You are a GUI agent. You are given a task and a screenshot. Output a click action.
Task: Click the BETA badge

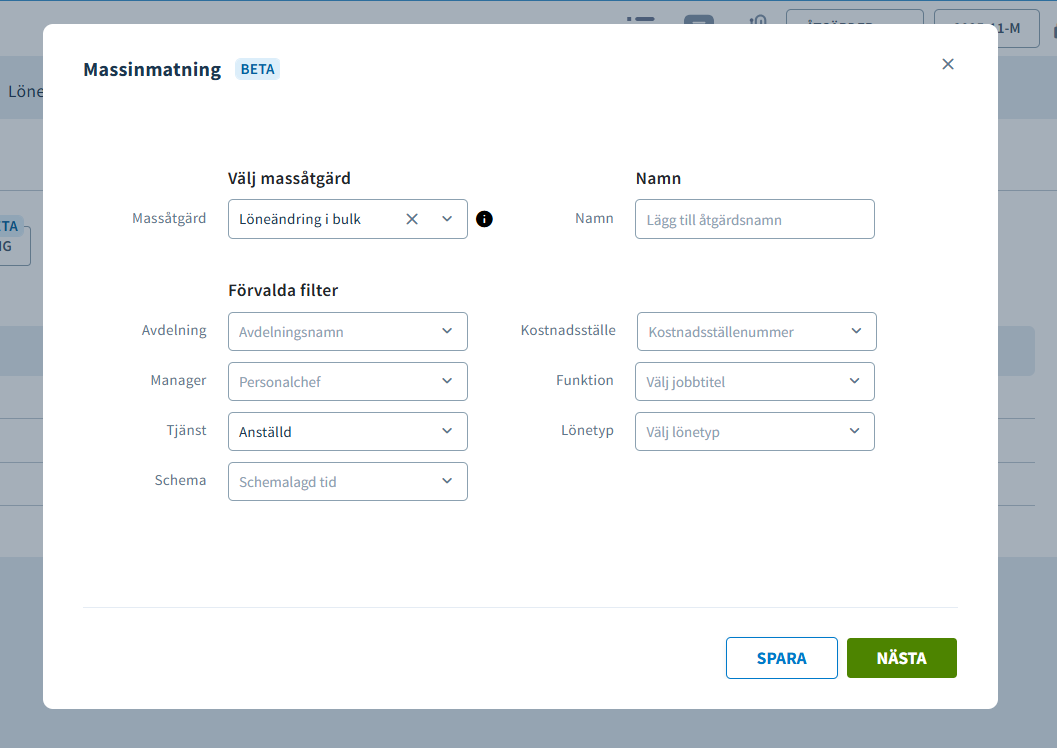(258, 69)
